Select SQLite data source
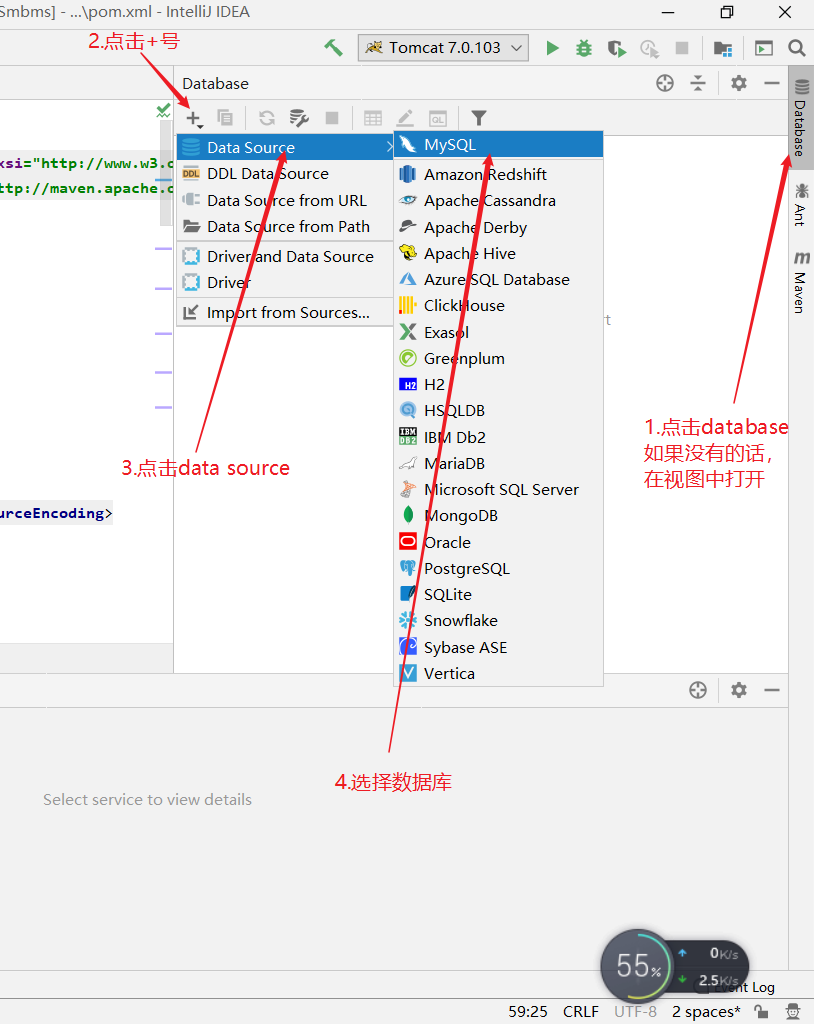814x1024 pixels. pos(498,595)
